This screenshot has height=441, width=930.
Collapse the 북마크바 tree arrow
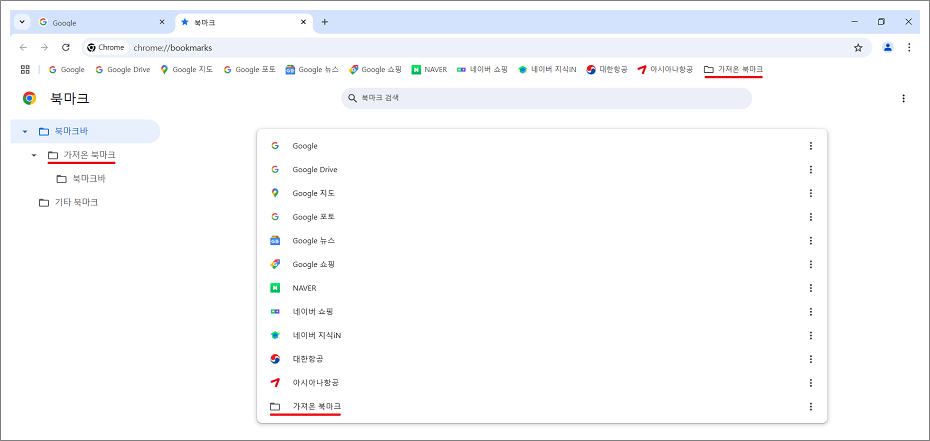25,131
